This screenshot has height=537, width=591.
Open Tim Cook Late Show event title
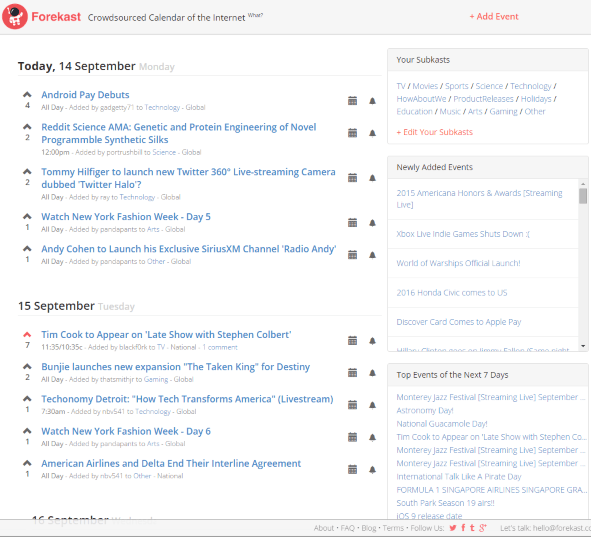(x=166, y=335)
